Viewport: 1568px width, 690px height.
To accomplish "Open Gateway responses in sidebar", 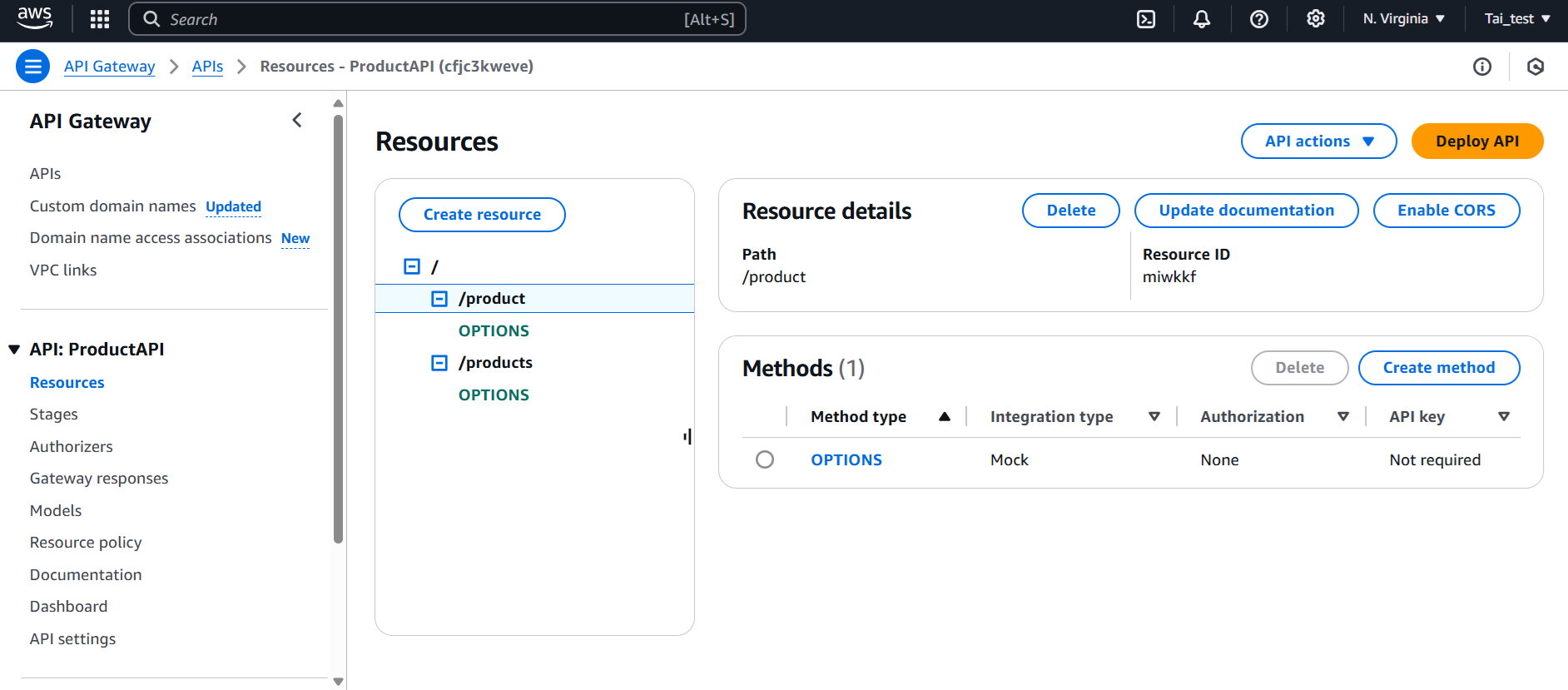I will pyautogui.click(x=99, y=479).
